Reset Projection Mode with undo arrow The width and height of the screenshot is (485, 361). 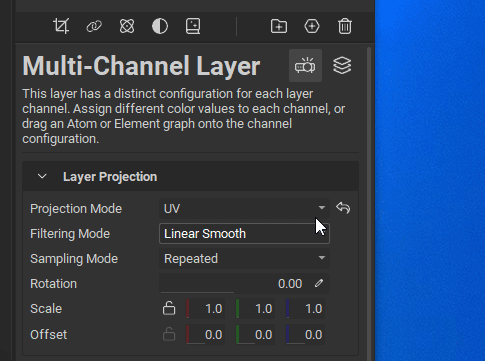[343, 208]
